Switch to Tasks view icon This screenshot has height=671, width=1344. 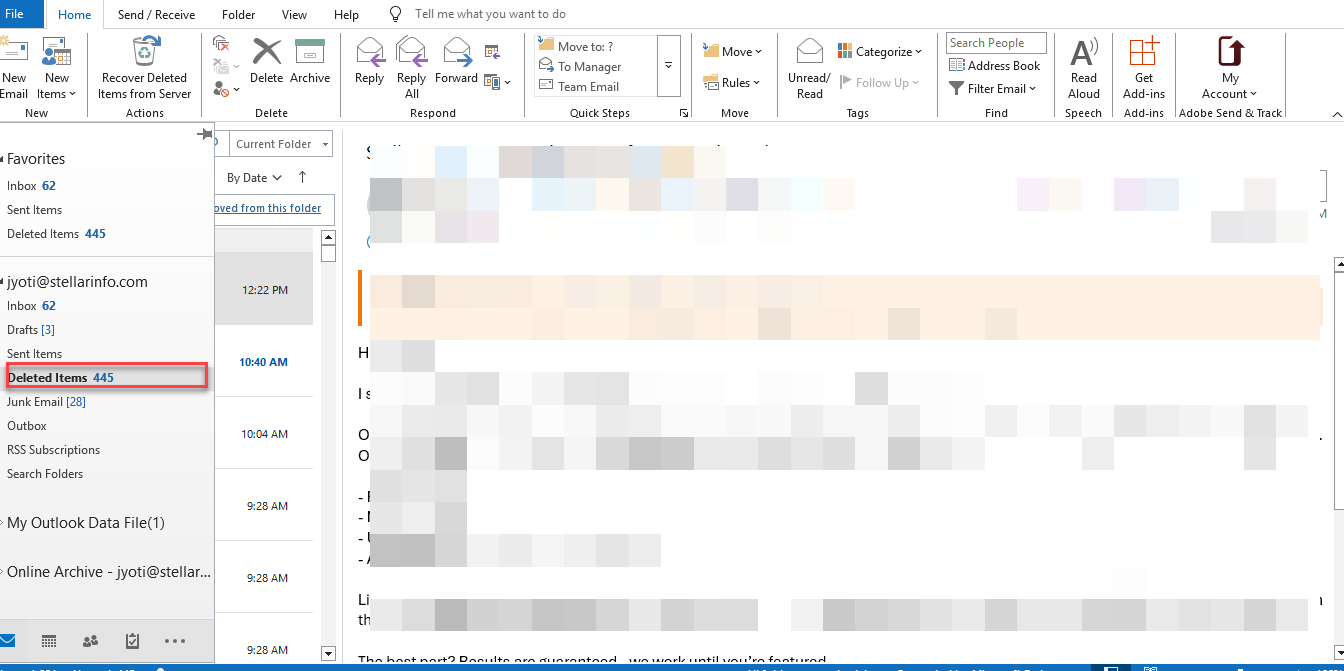pos(132,641)
